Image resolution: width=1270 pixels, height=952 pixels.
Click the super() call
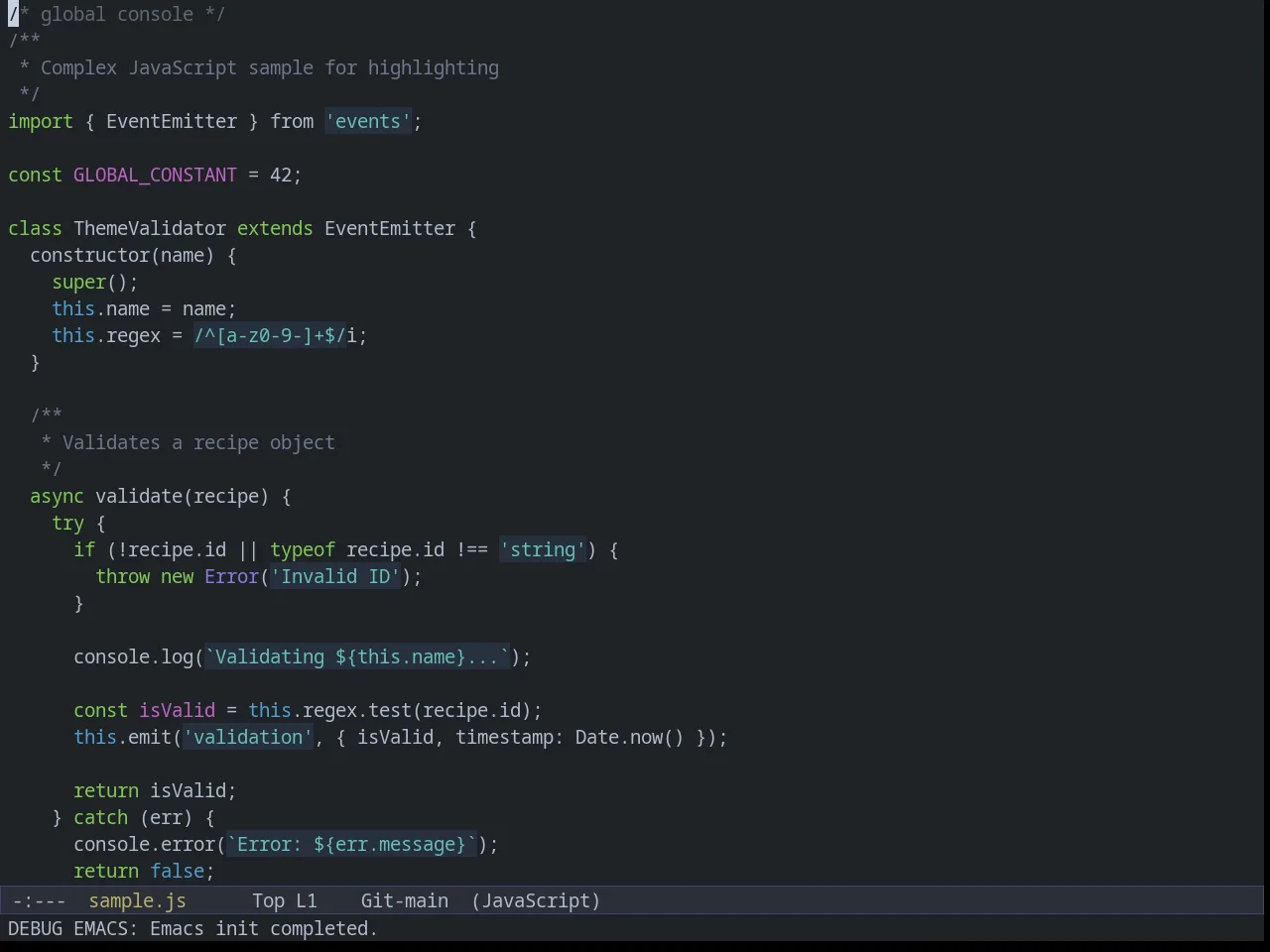(x=89, y=282)
